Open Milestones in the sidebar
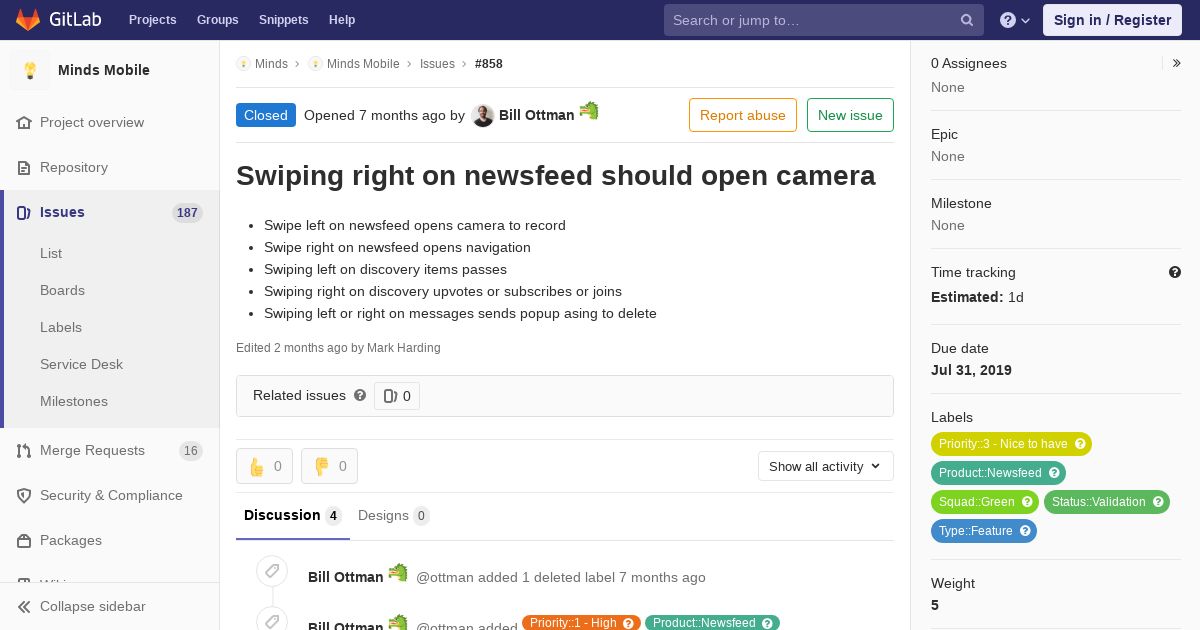The width and height of the screenshot is (1200, 630). 74,401
